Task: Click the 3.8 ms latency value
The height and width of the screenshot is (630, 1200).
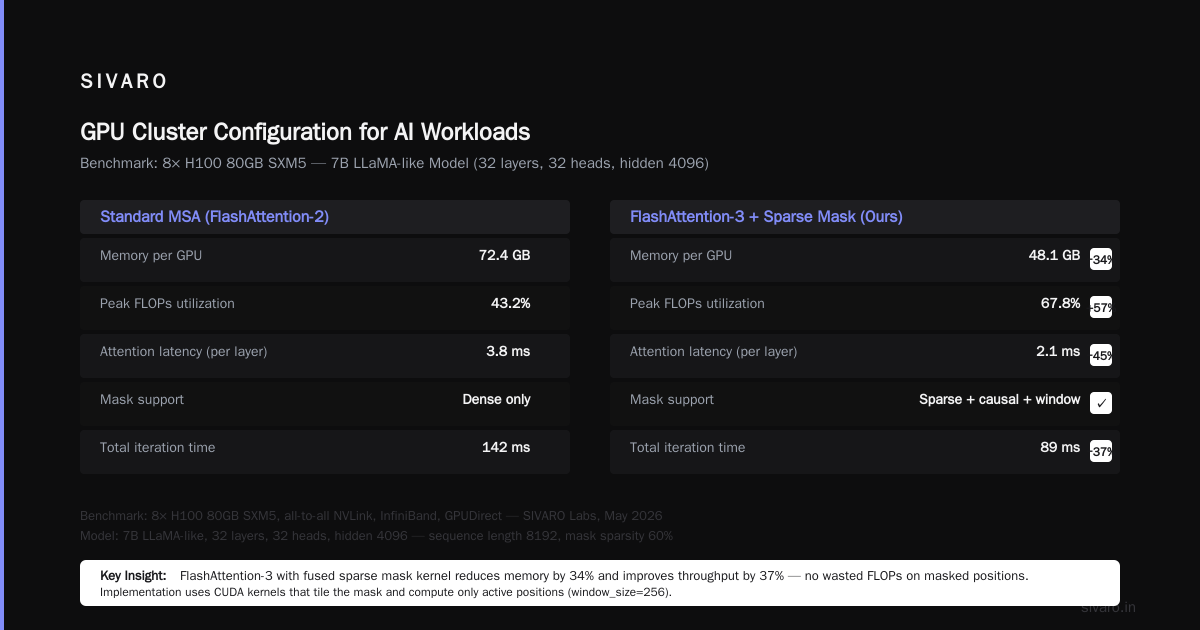Action: click(x=508, y=351)
